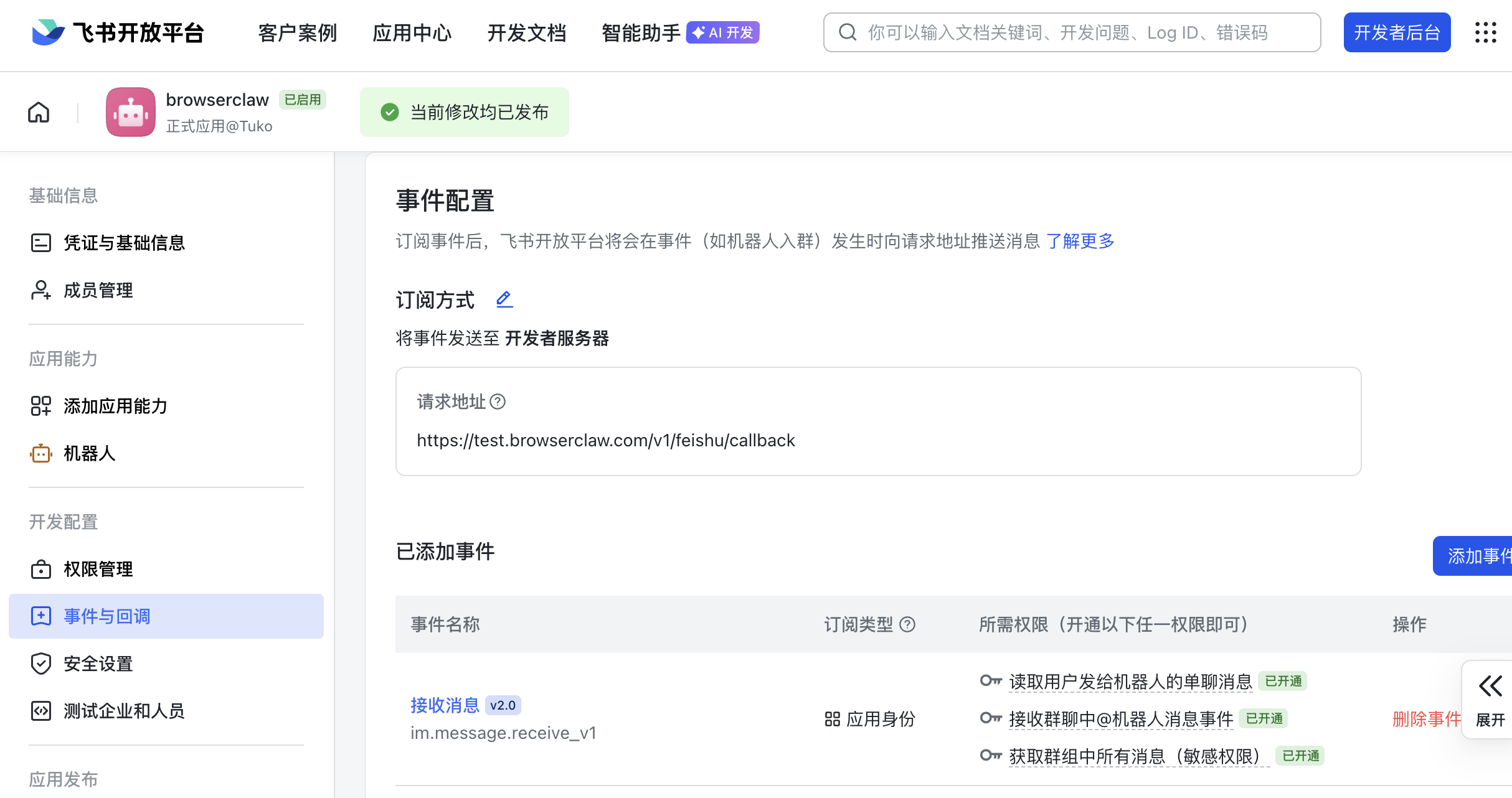Click the 删除事件 link

[1426, 719]
